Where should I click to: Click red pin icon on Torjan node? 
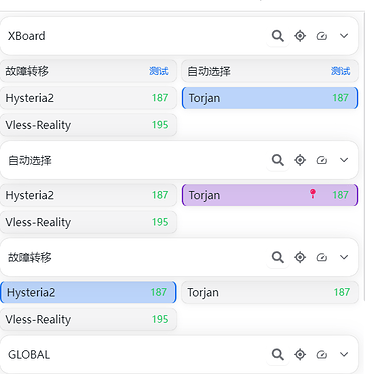pos(313,194)
